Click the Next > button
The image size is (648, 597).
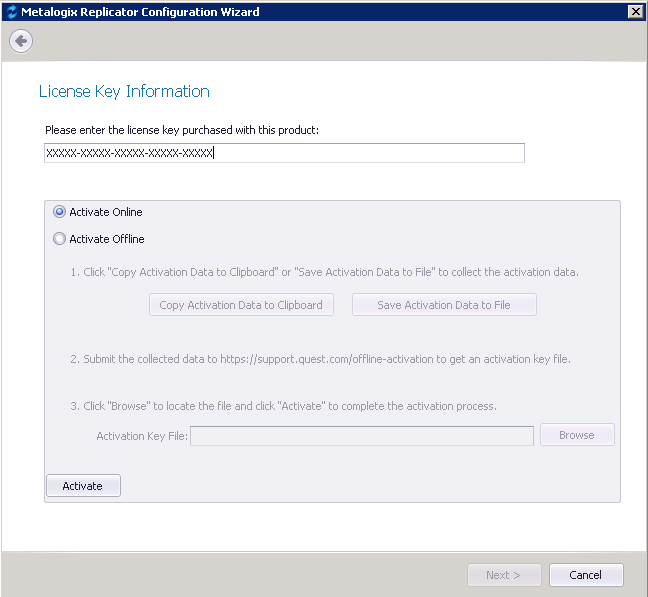[504, 575]
